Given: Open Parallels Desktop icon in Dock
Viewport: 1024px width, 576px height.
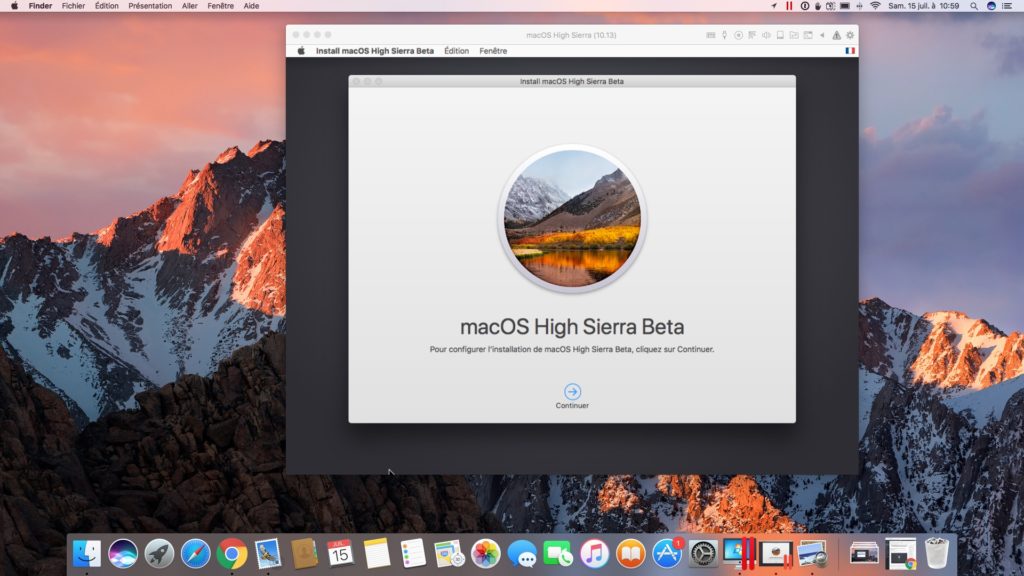Looking at the screenshot, I should point(739,554).
